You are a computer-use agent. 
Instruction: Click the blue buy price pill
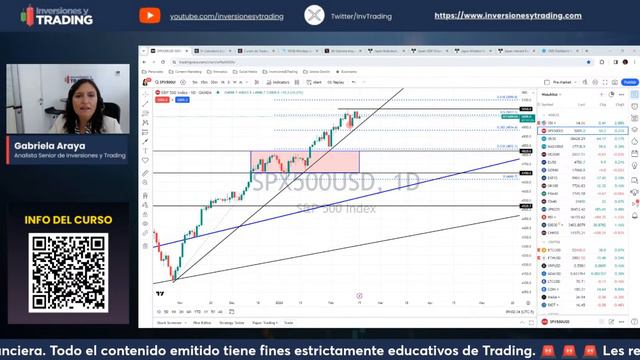182,100
